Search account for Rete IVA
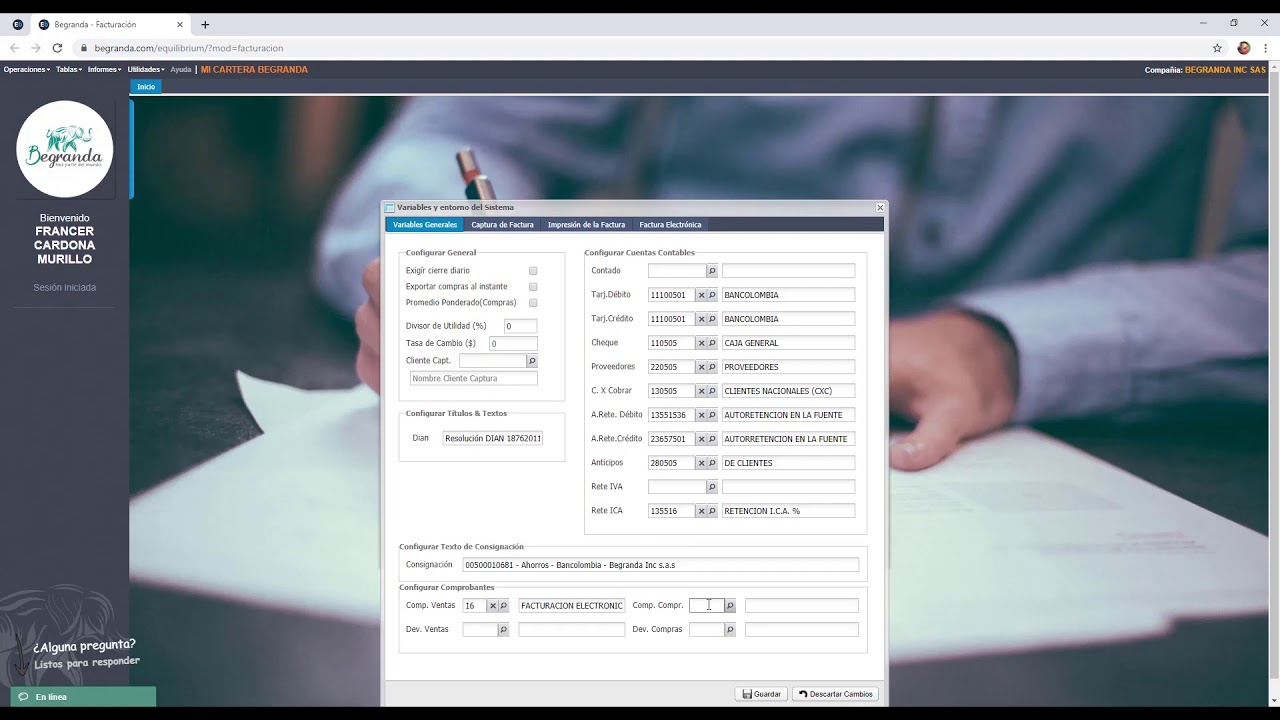The image size is (1280, 720). [712, 487]
